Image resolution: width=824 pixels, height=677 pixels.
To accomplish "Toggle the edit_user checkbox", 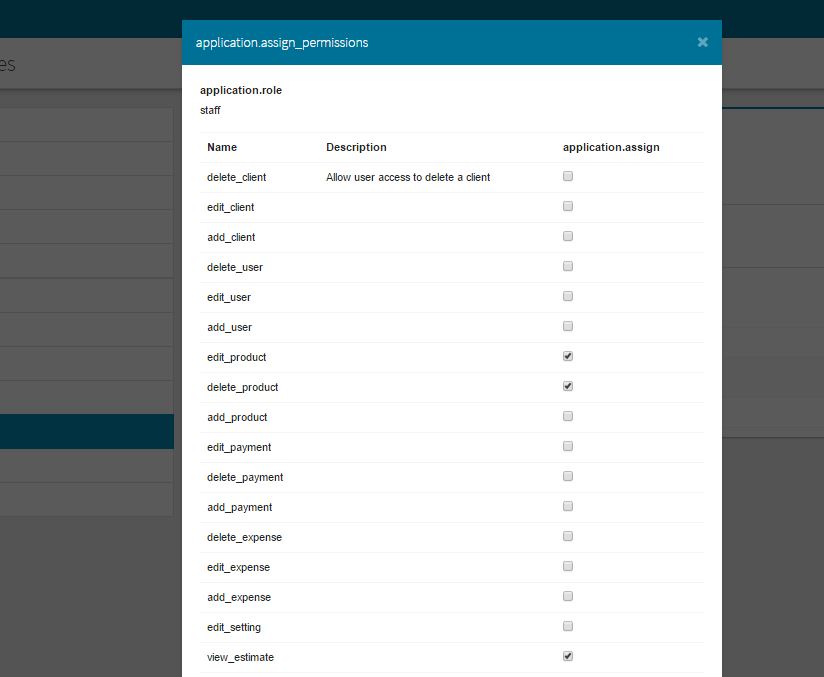I will (x=568, y=296).
